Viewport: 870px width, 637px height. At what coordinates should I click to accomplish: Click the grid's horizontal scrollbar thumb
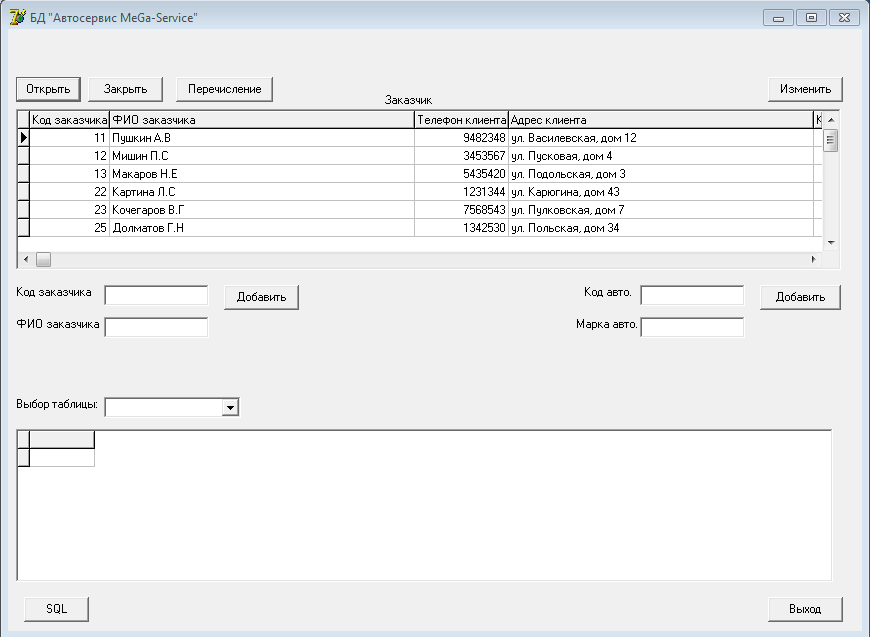point(43,259)
